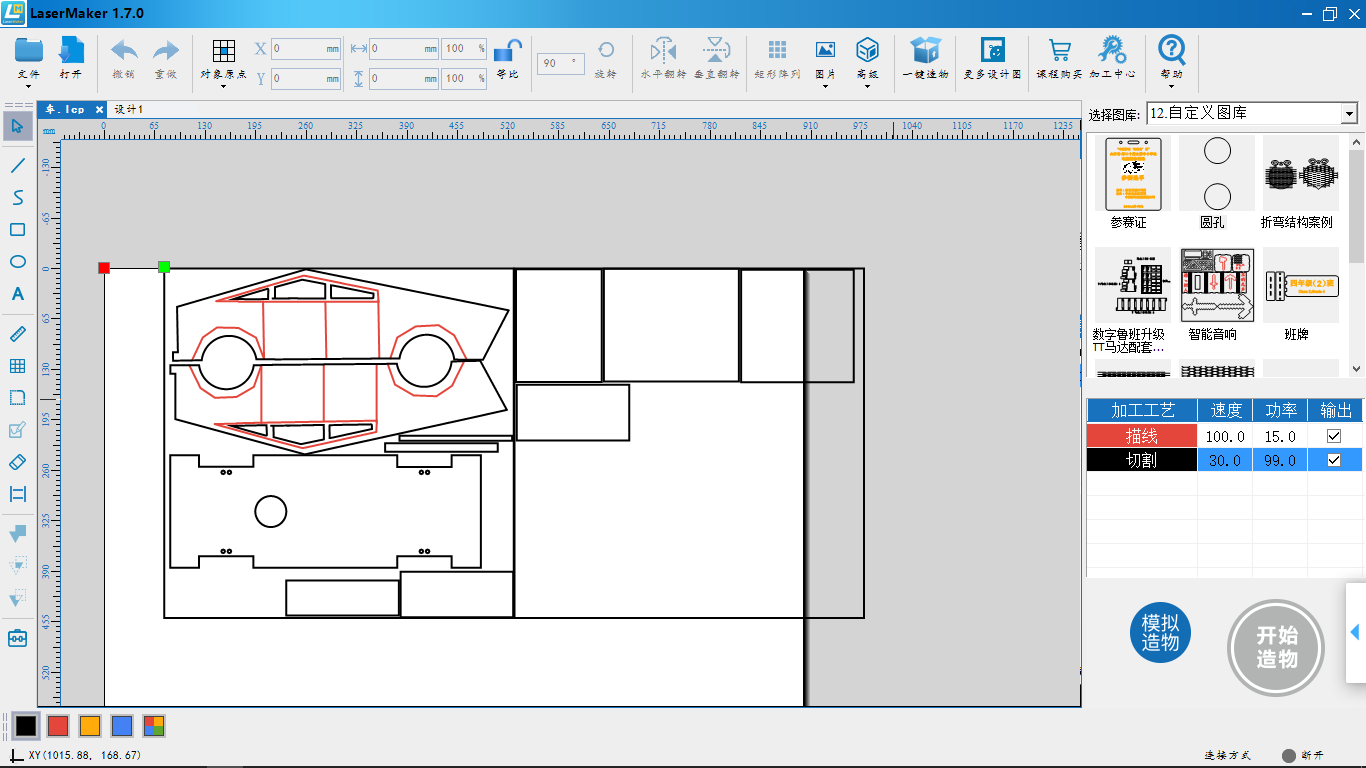Click the 打开 open file icon
This screenshot has width=1366, height=768.
[x=71, y=58]
